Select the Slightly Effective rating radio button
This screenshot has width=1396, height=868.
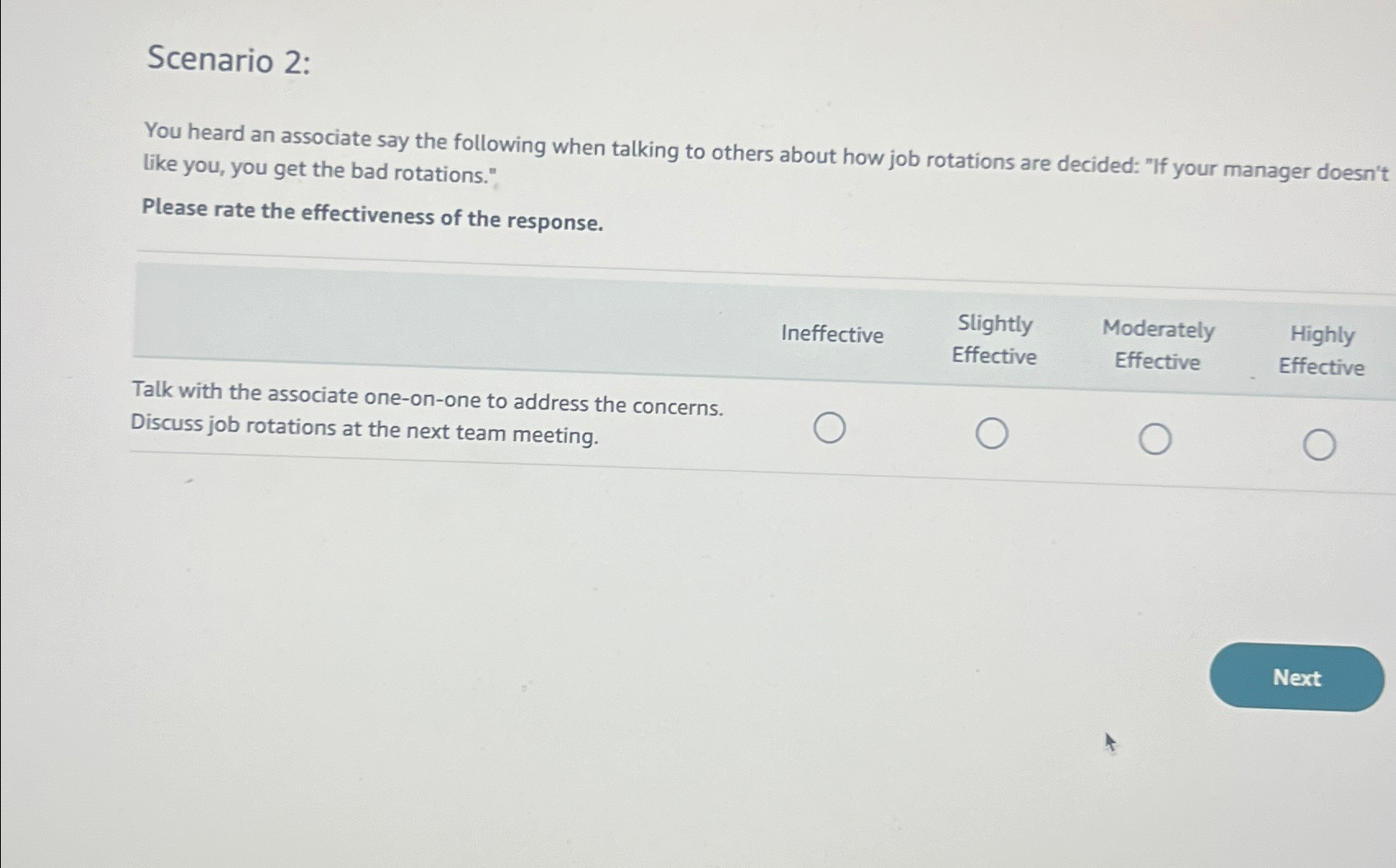[x=993, y=431]
